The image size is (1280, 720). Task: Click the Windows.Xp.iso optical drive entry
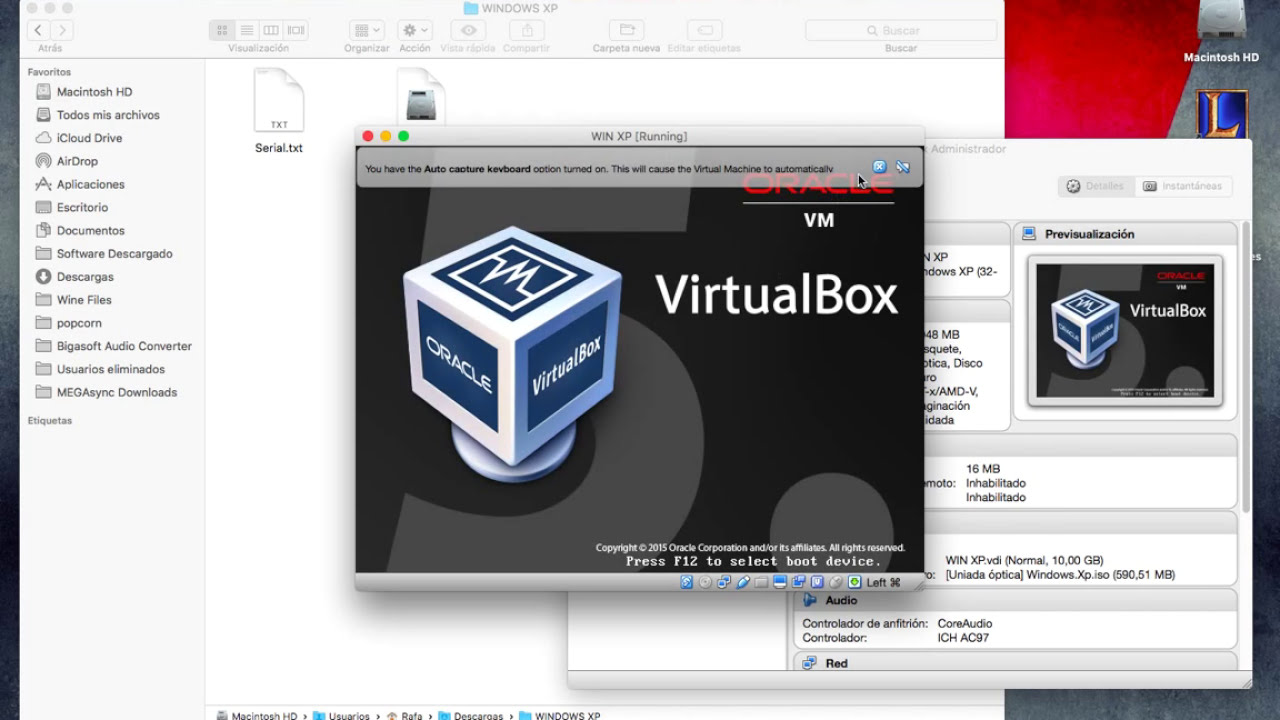(x=1060, y=575)
